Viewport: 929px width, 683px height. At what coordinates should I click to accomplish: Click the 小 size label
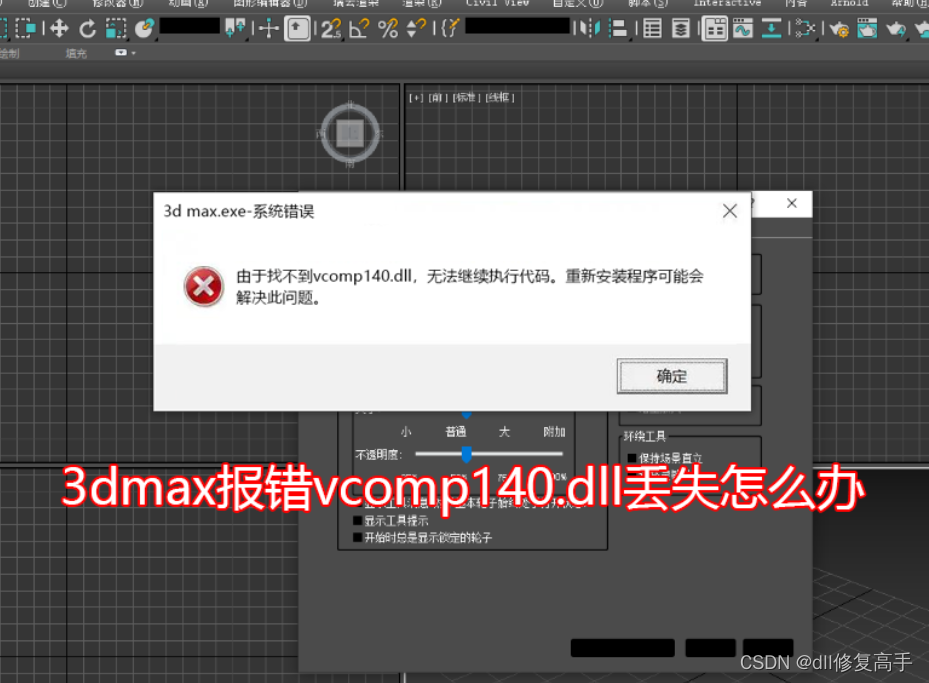tap(406, 432)
